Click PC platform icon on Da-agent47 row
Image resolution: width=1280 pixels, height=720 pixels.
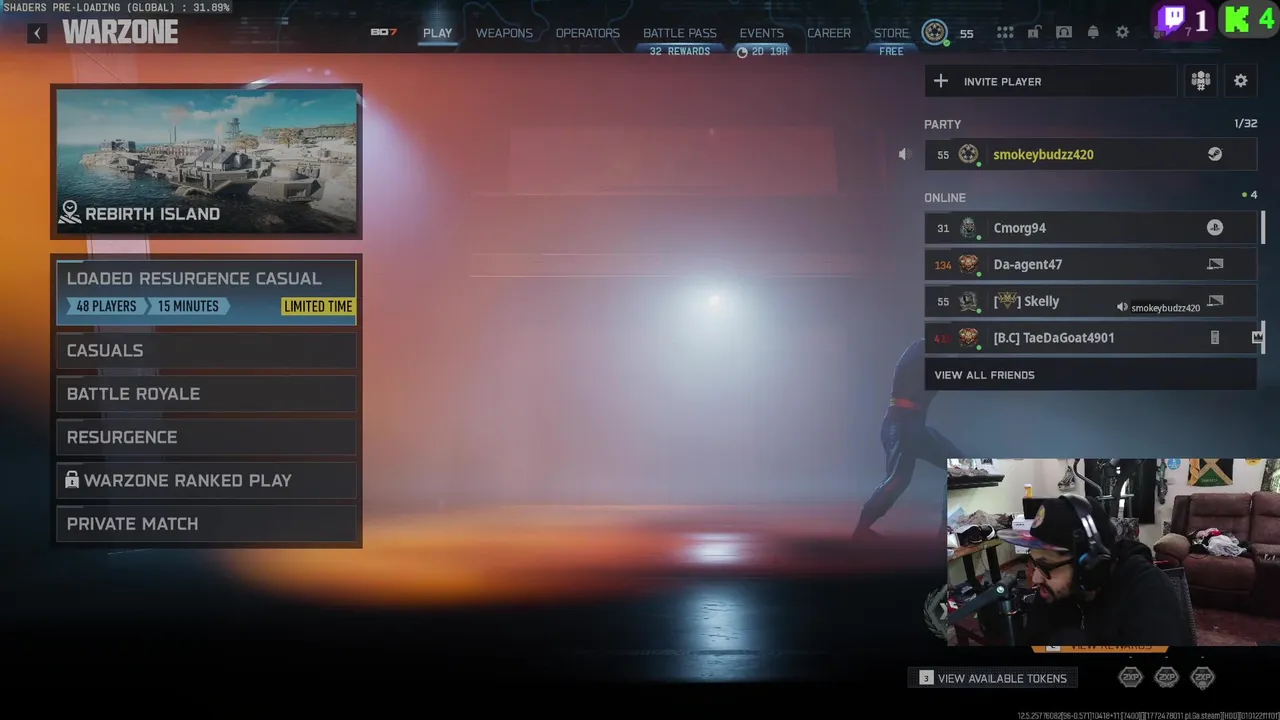[x=1215, y=264]
